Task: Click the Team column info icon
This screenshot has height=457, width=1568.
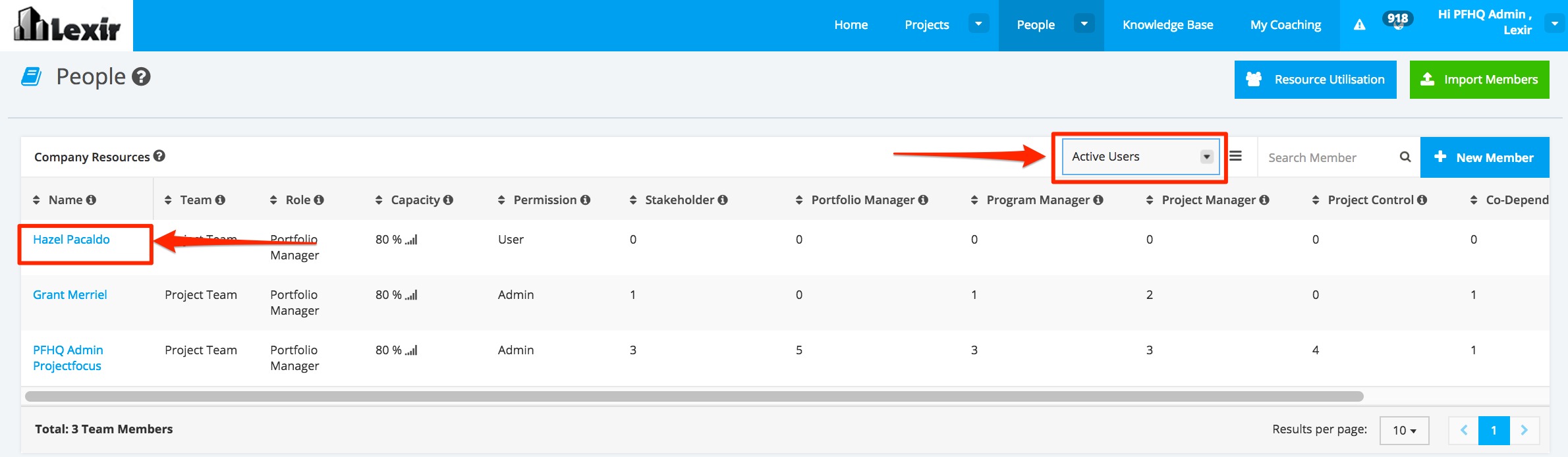Action: (220, 200)
